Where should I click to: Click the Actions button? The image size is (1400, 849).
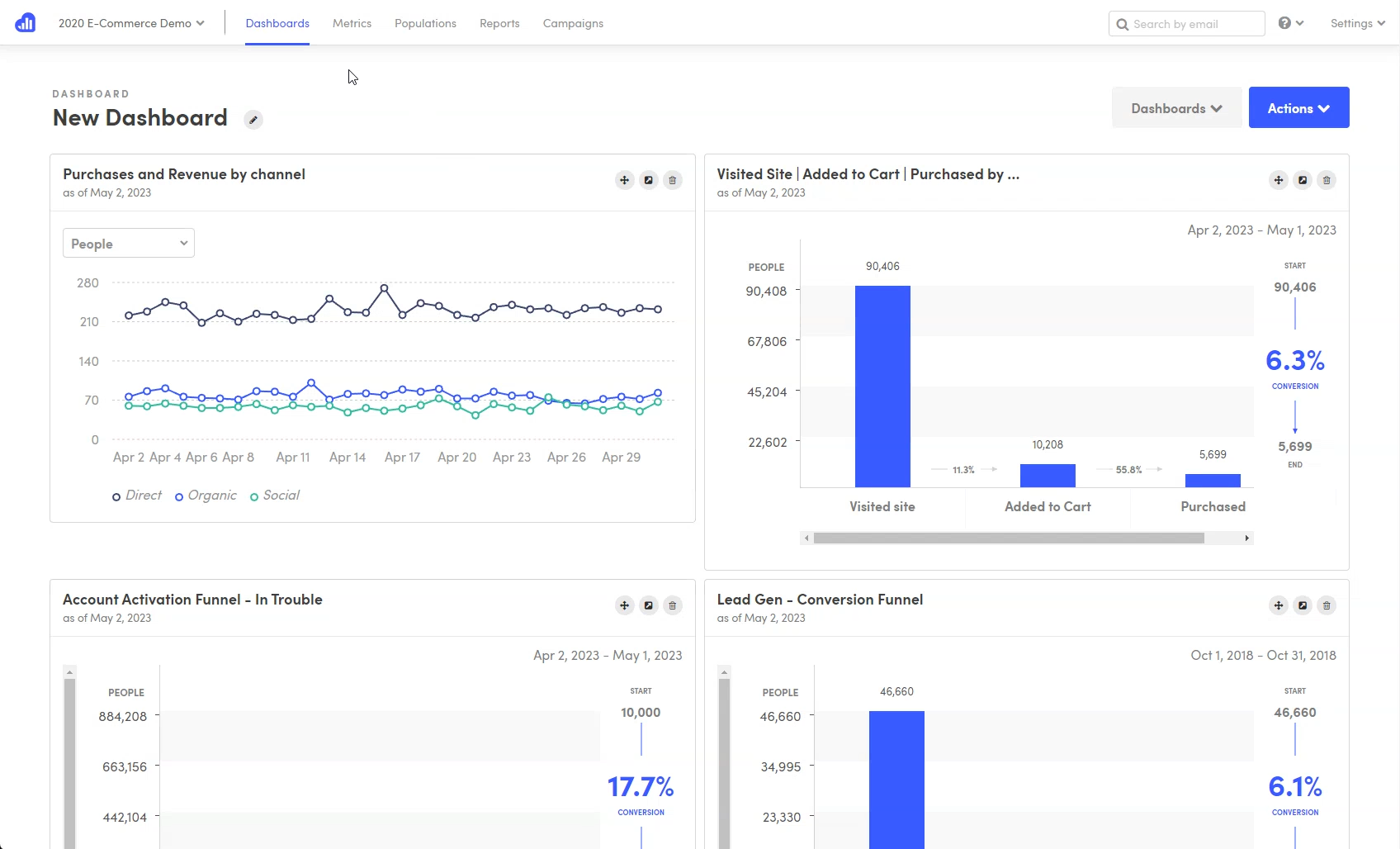click(1298, 107)
